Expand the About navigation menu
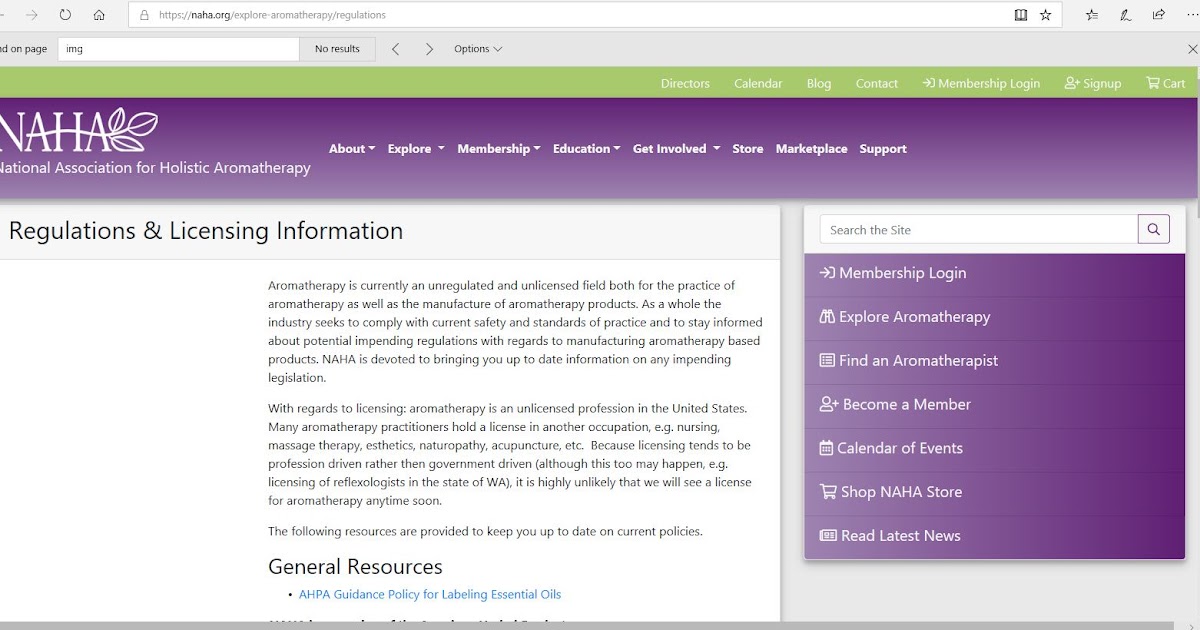The image size is (1200, 630). (x=352, y=149)
